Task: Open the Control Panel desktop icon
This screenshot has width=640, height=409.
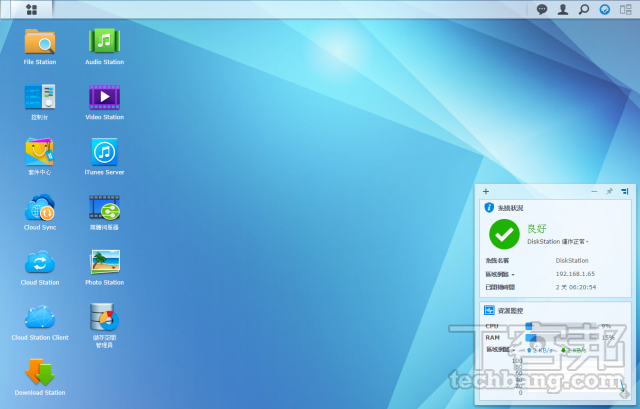Action: (x=40, y=97)
